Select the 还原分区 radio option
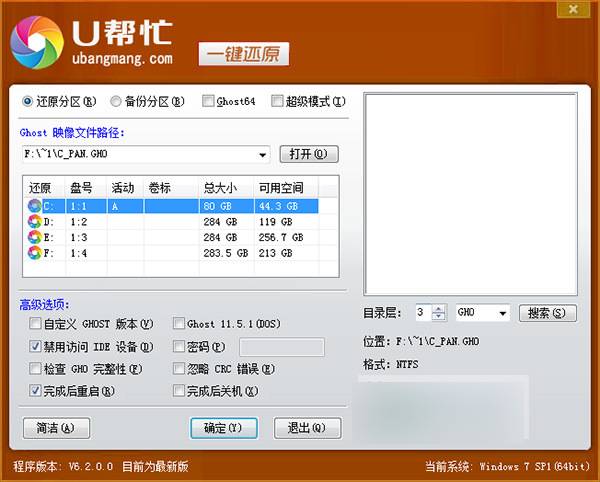 [x=28, y=101]
